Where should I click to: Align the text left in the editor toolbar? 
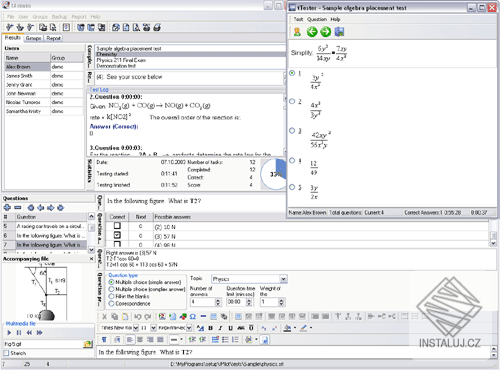(x=130, y=340)
